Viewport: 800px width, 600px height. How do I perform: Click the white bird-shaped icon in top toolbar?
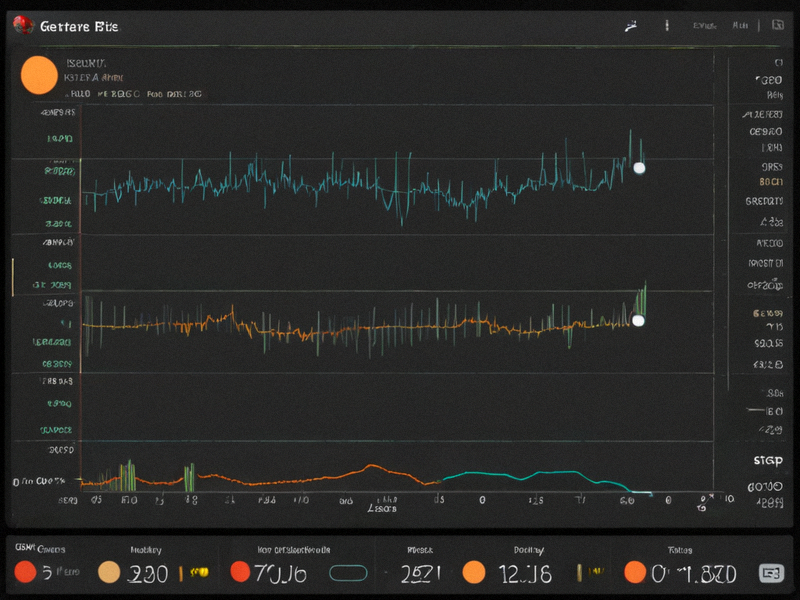pos(631,26)
